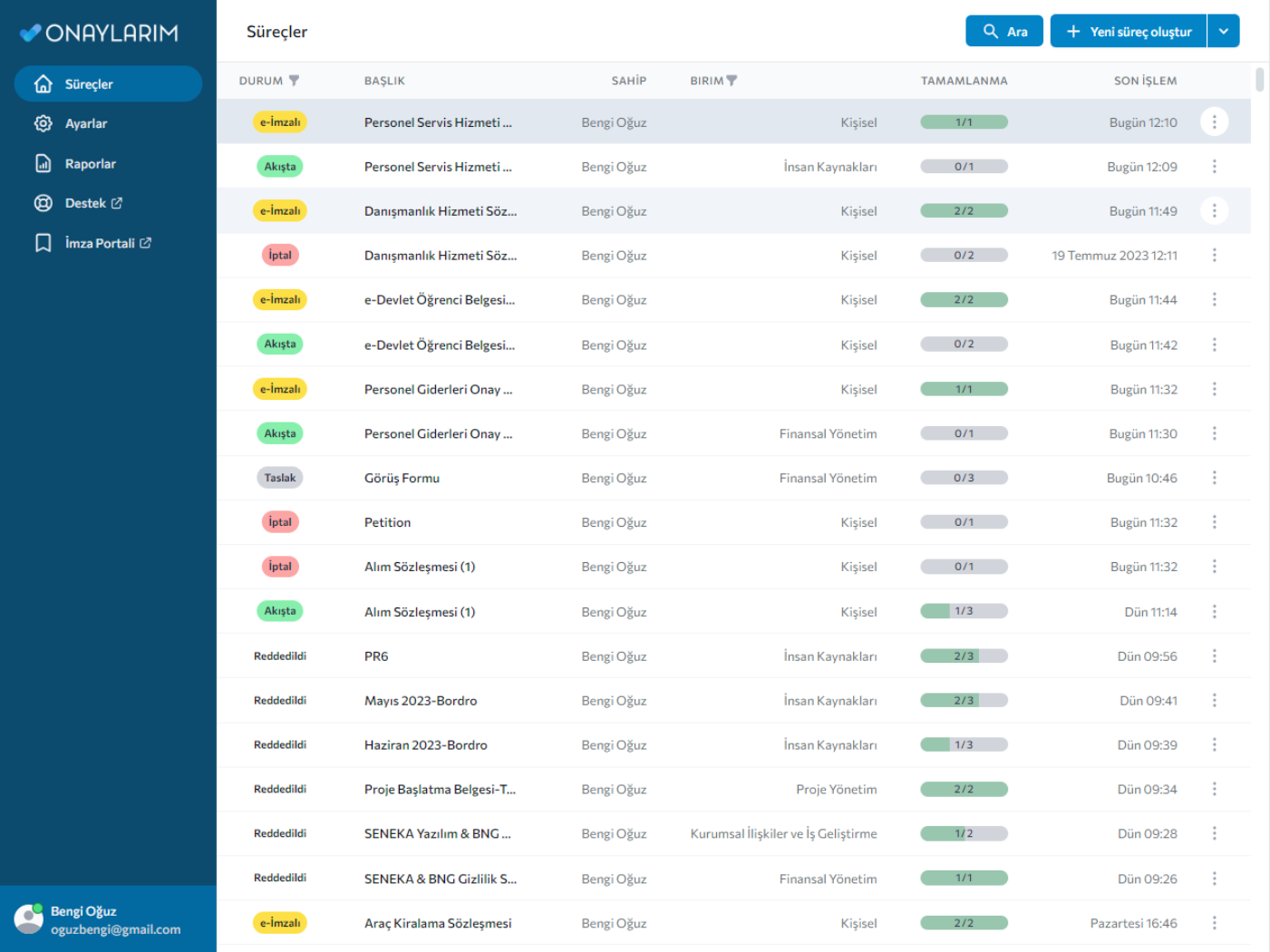Open row menu for Petition
This screenshot has height=952, width=1270.
click(x=1214, y=522)
